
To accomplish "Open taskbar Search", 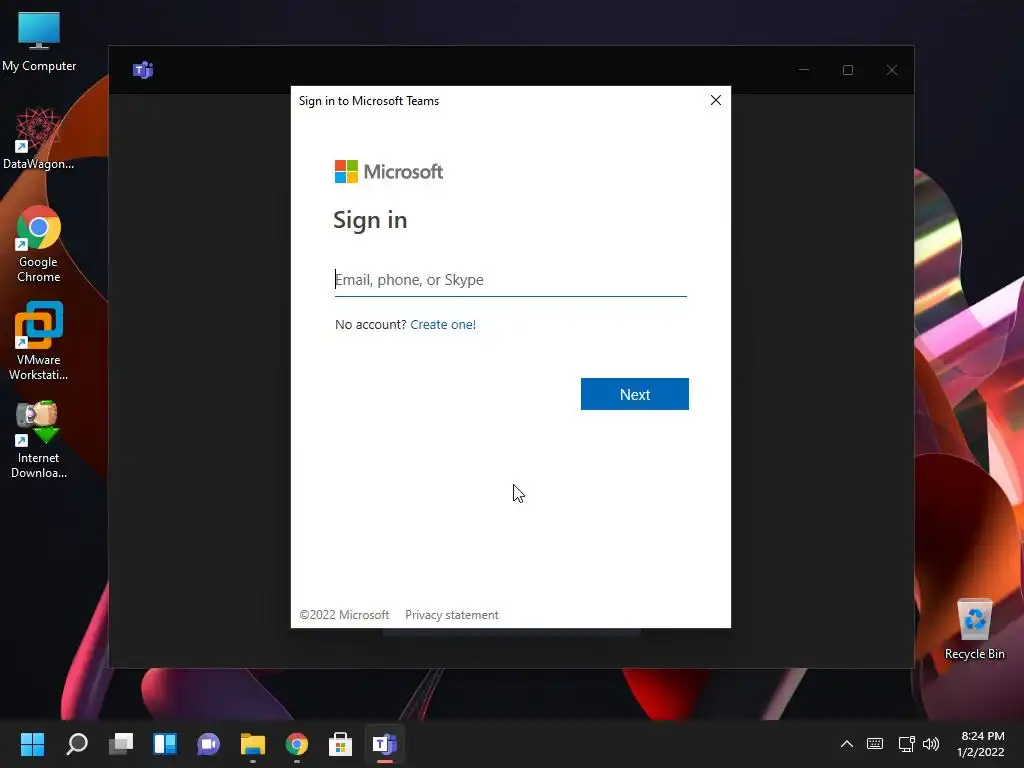I will (77, 744).
